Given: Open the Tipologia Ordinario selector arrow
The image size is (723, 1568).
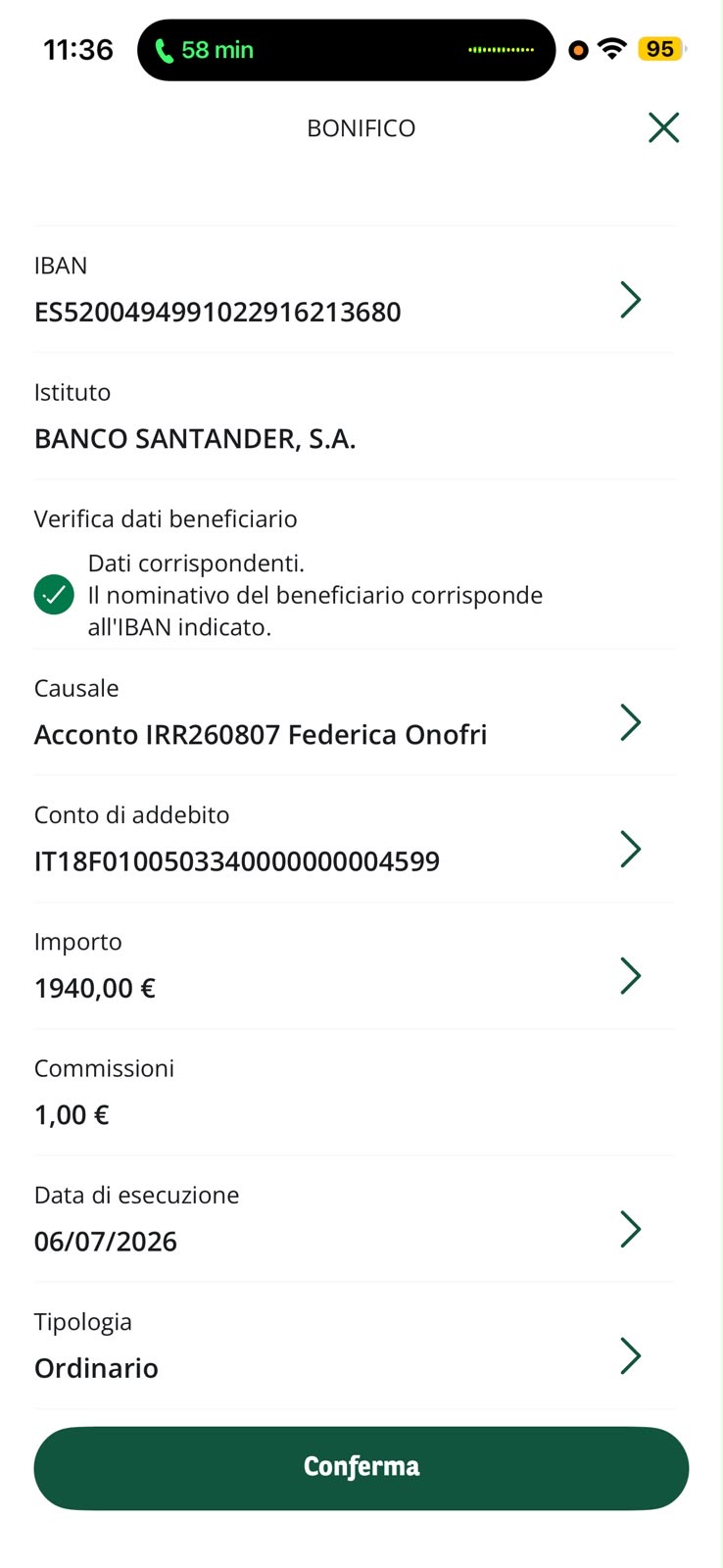Looking at the screenshot, I should tap(631, 1355).
